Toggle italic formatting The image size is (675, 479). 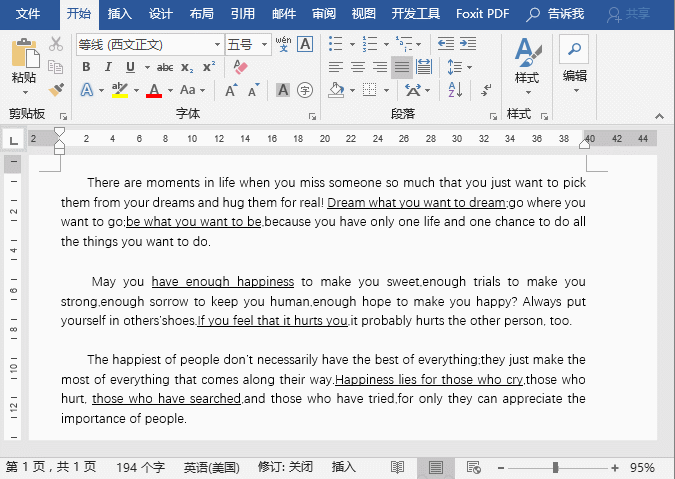pyautogui.click(x=108, y=67)
